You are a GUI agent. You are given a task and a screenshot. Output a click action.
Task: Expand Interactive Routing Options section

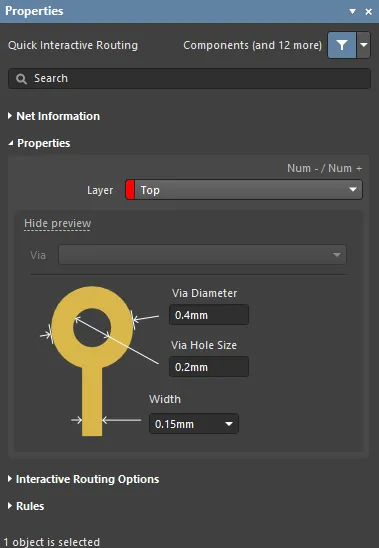coord(84,479)
